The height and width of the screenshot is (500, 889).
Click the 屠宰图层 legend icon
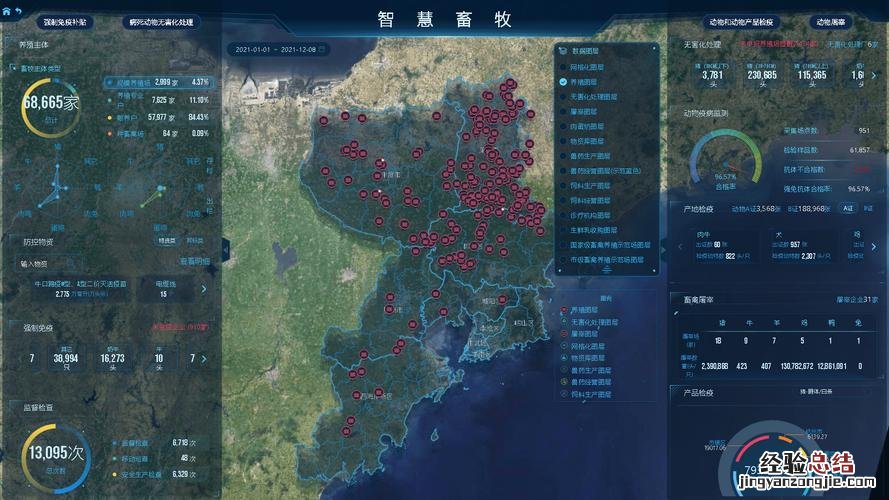coord(564,334)
